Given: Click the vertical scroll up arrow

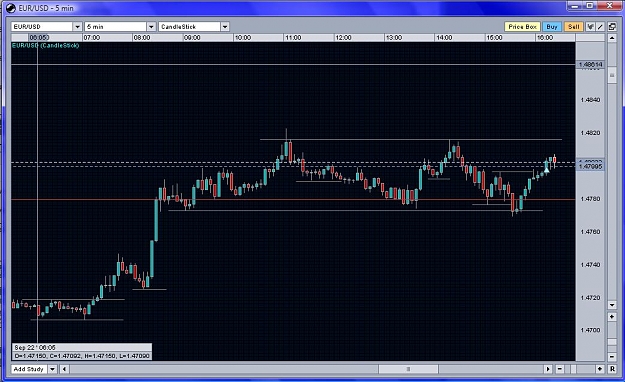Looking at the screenshot, I should (x=612, y=38).
